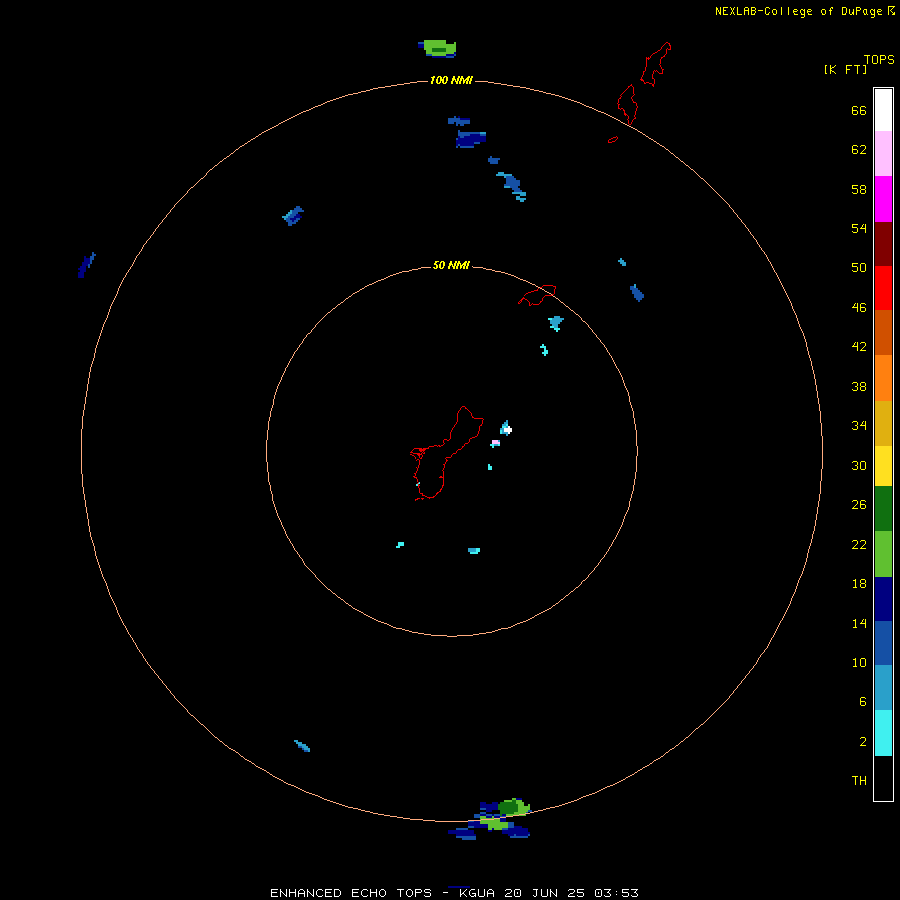Click the orange 42 K FT legend swatch
The height and width of the screenshot is (900, 900).
click(x=883, y=378)
